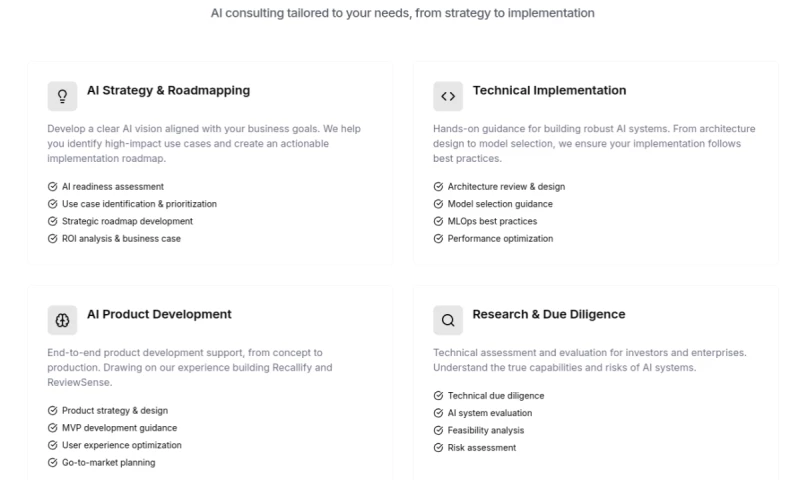
Task: Click the Technical Implementation heading
Action: tap(549, 91)
